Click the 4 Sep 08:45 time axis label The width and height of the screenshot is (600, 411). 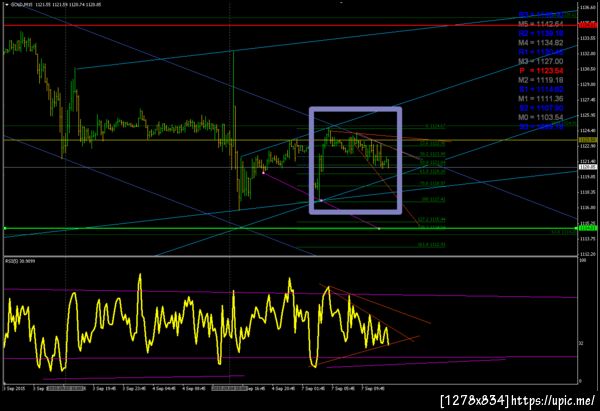pyautogui.click(x=194, y=388)
